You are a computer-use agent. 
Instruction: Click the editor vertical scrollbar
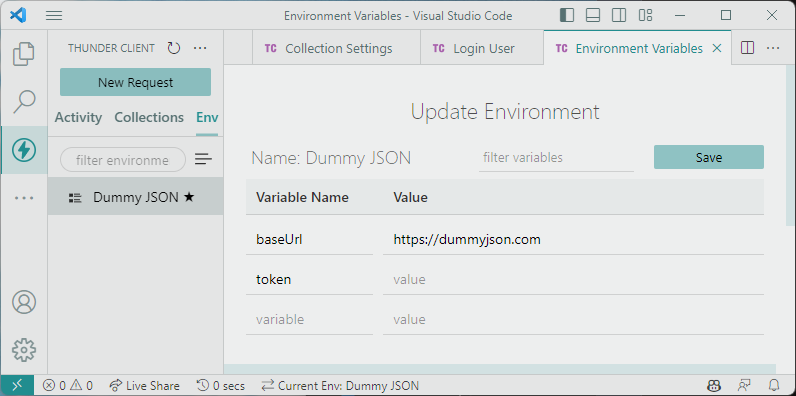790,146
